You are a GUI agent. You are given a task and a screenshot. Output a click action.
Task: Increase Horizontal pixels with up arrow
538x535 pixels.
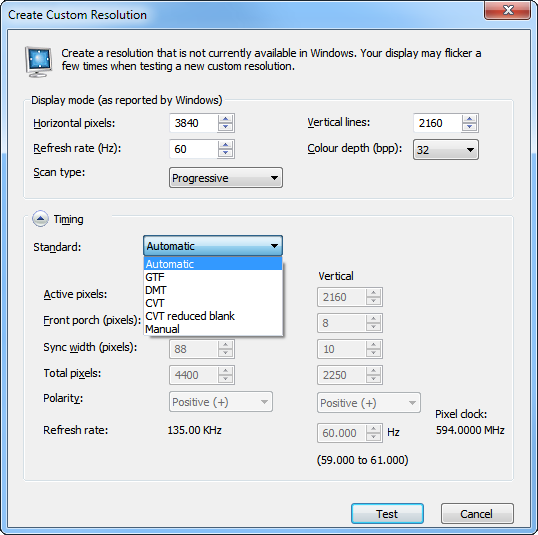[x=225, y=119]
